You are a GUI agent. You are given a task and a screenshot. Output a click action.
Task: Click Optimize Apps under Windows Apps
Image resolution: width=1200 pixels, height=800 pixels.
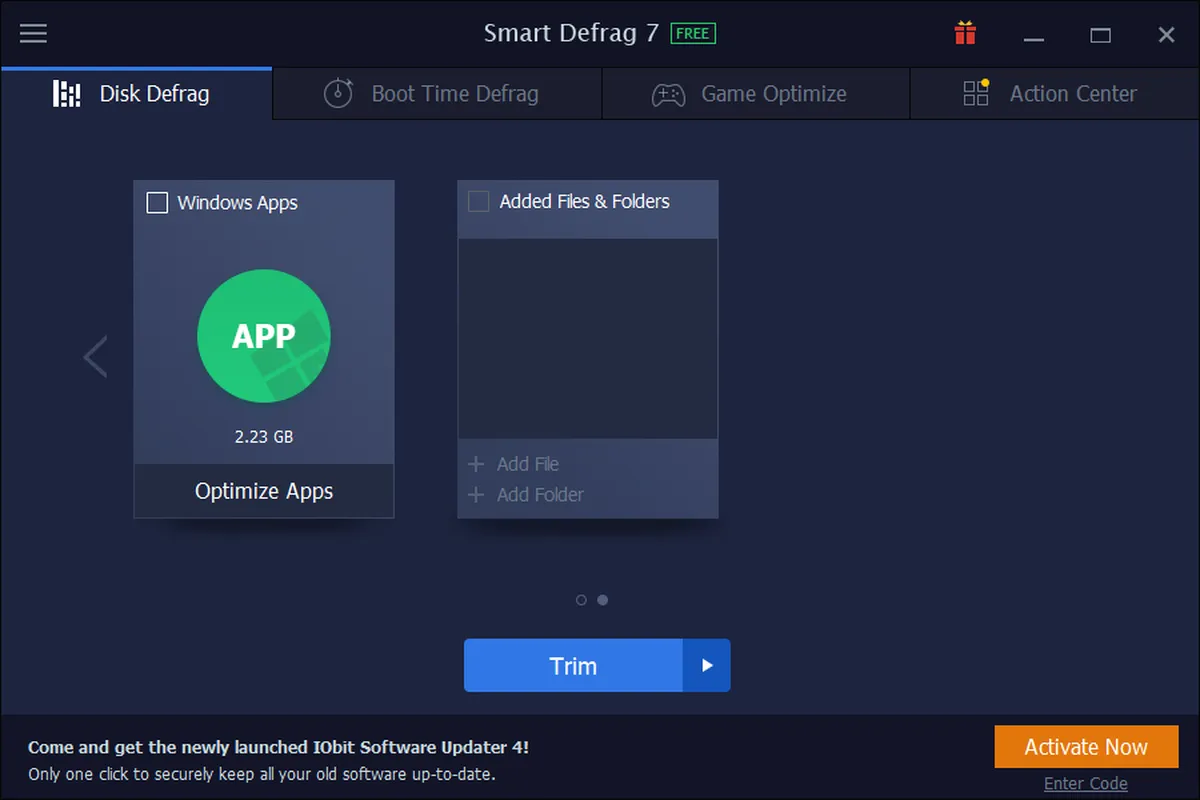tap(264, 491)
